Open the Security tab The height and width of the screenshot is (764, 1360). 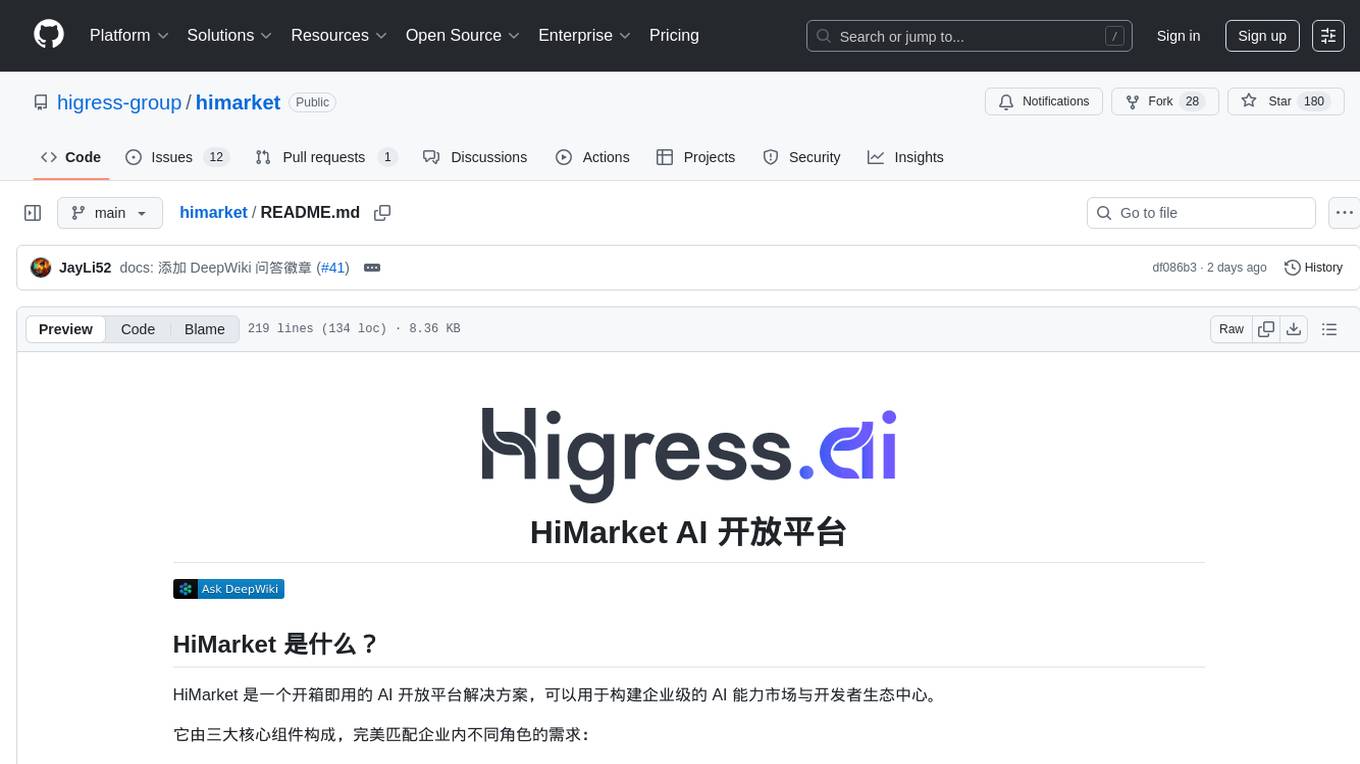pos(802,157)
